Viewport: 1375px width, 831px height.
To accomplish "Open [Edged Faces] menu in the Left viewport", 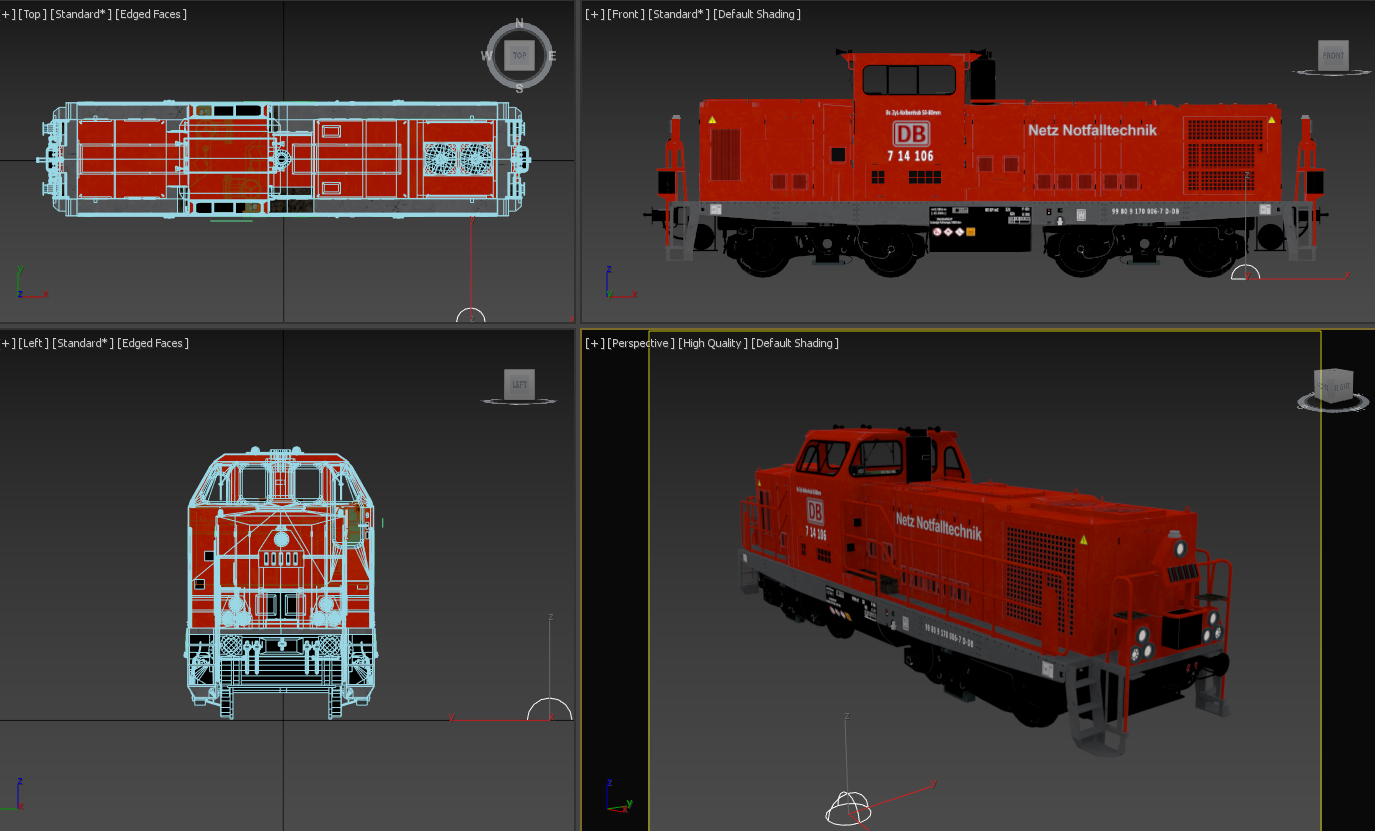I will pos(153,343).
